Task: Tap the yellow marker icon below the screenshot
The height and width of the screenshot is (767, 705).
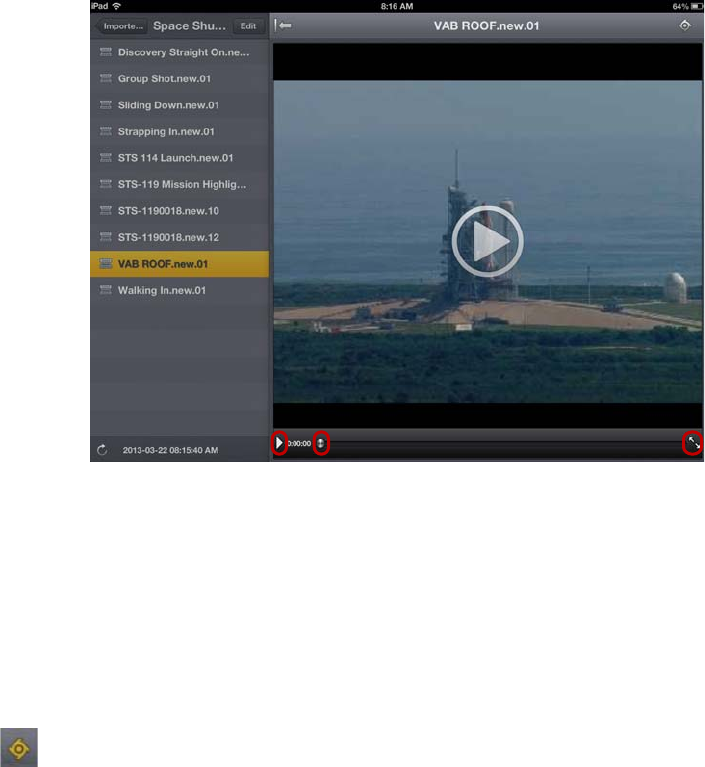Action: 19,748
